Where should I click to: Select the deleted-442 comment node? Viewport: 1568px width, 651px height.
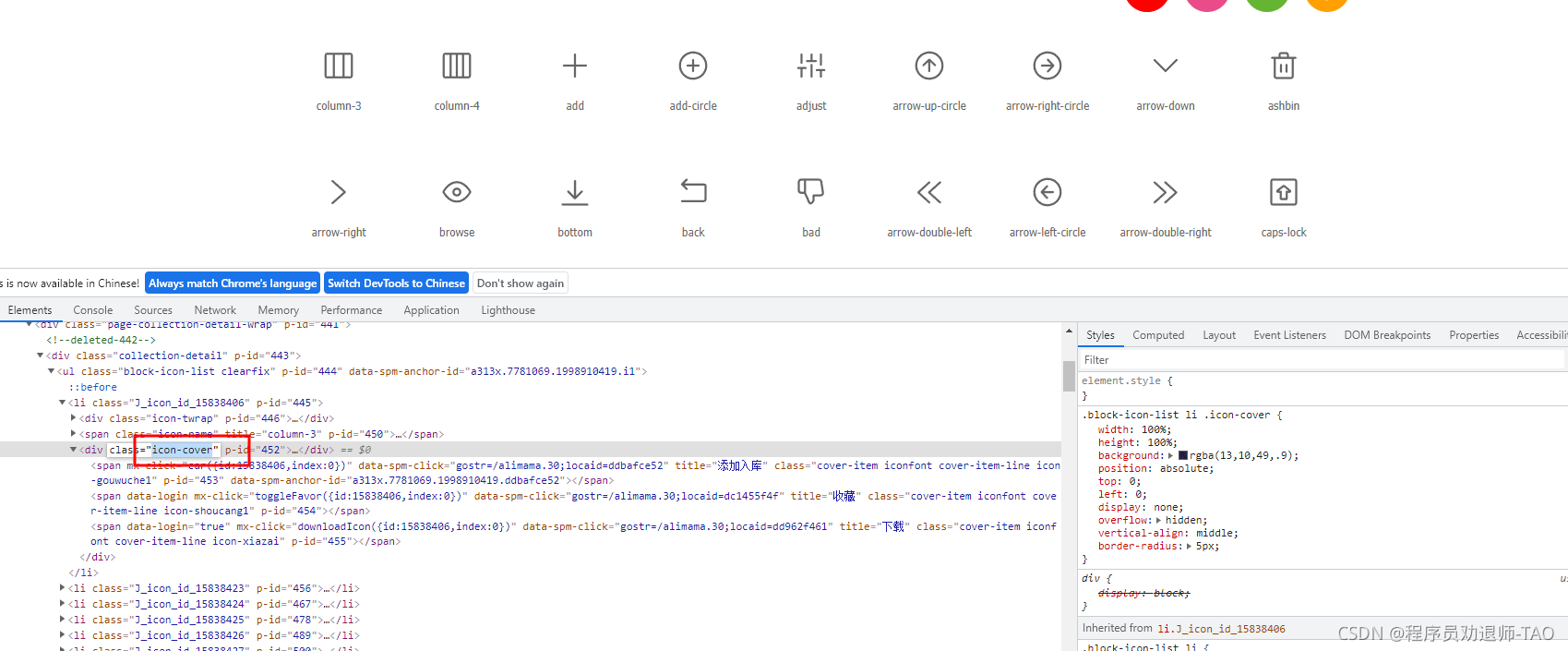[x=101, y=340]
